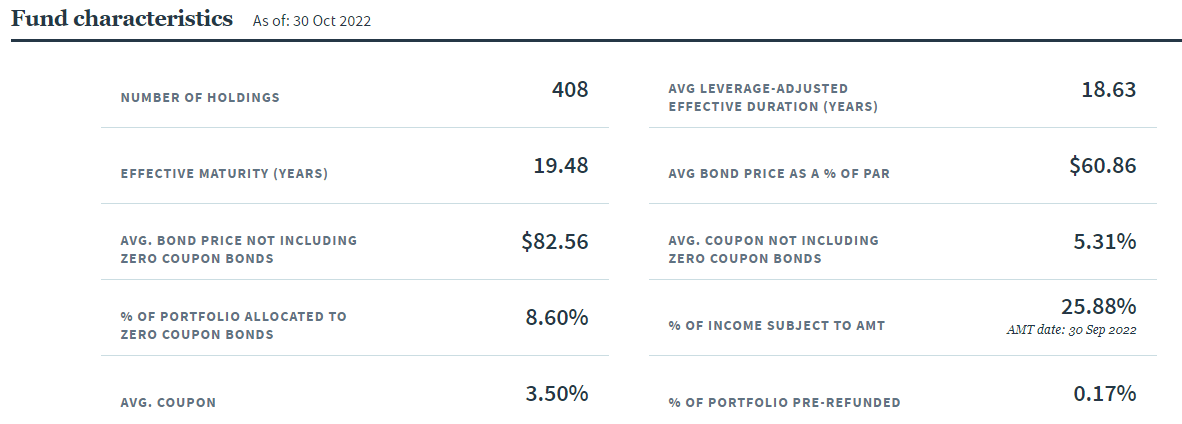Select the $60.86 bond price value

point(1103,165)
